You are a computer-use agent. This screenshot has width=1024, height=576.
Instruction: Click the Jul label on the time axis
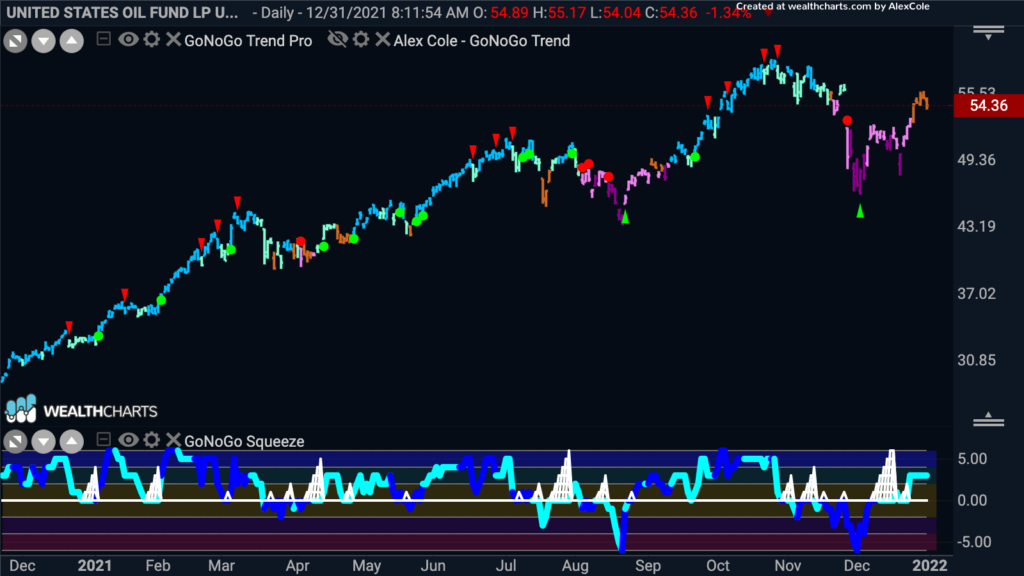505,566
